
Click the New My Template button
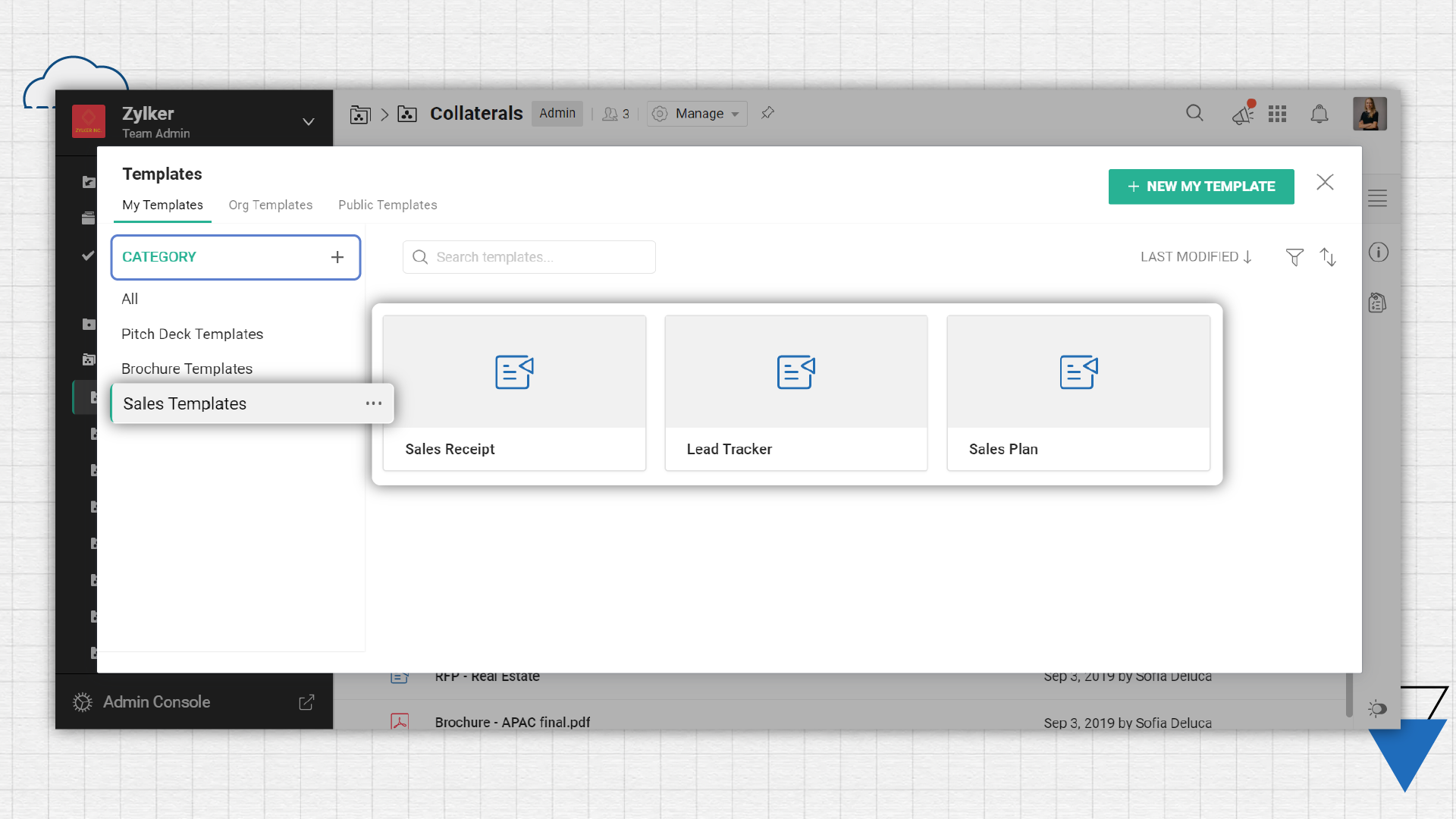coord(1201,187)
